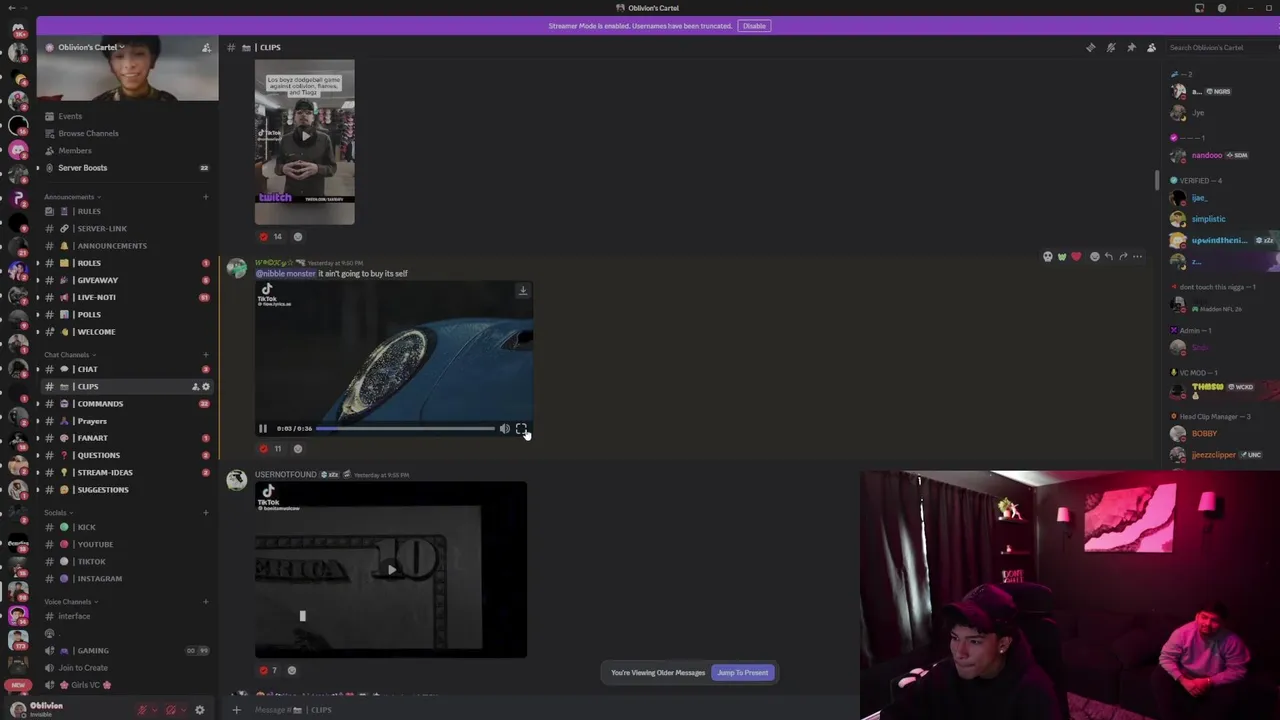Hide the member list
1280x720 pixels.
tap(1151, 47)
